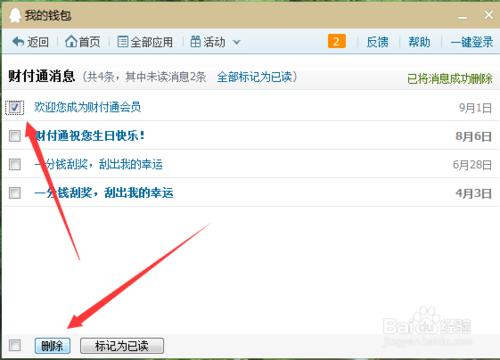Open the 帮助 help link
Screen dimensions: 500x360
point(419,42)
